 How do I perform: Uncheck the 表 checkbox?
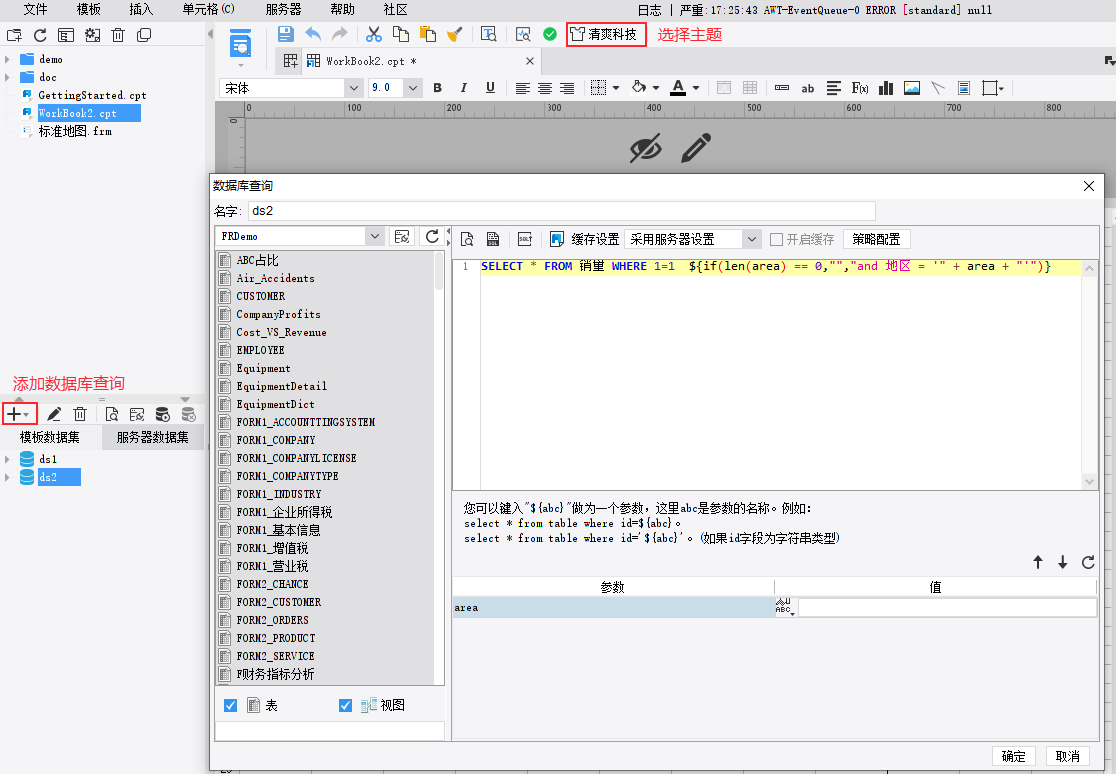point(231,705)
